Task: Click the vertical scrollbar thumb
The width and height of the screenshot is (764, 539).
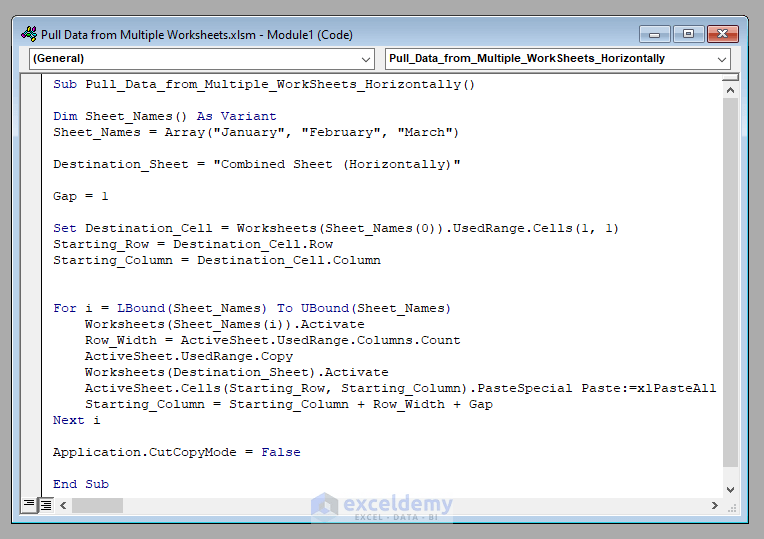Action: coord(730,283)
